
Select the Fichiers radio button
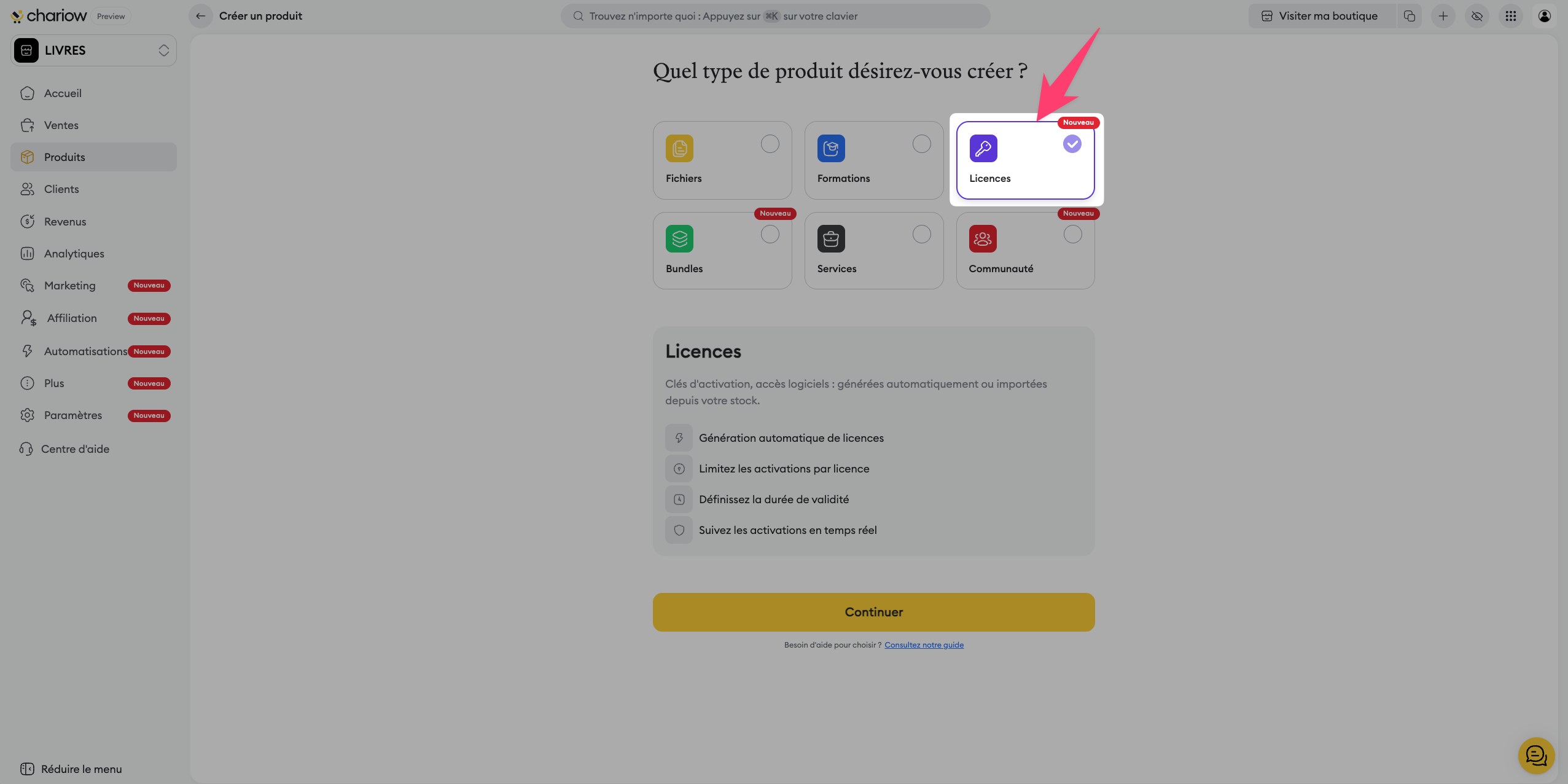tap(770, 144)
